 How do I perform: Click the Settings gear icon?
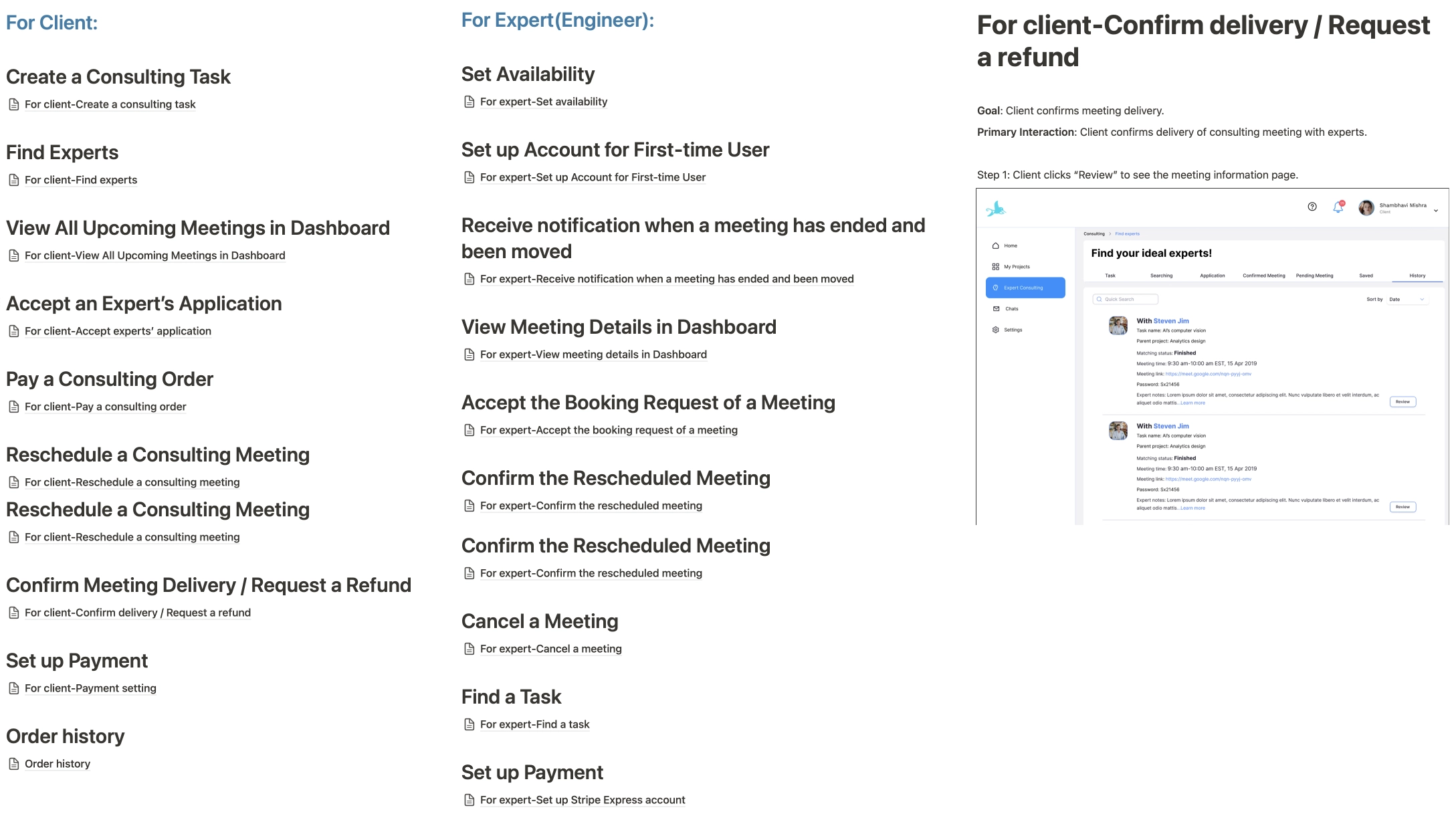click(x=995, y=330)
